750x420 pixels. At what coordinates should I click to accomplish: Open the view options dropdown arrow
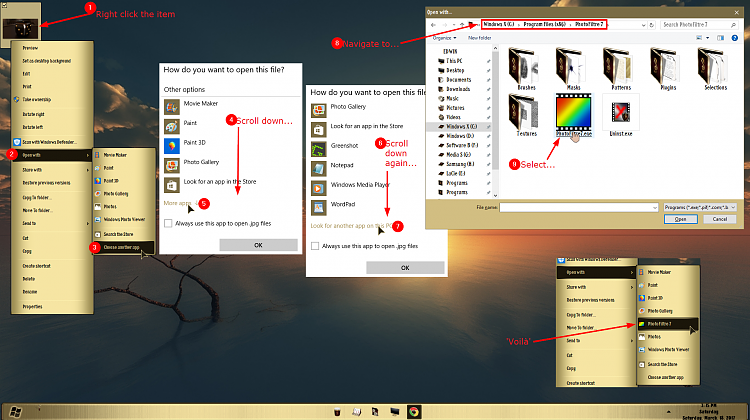point(707,38)
